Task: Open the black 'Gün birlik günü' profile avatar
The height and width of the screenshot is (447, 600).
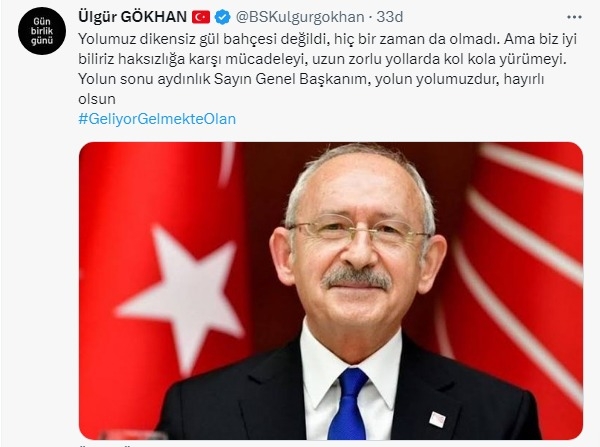Action: point(42,31)
